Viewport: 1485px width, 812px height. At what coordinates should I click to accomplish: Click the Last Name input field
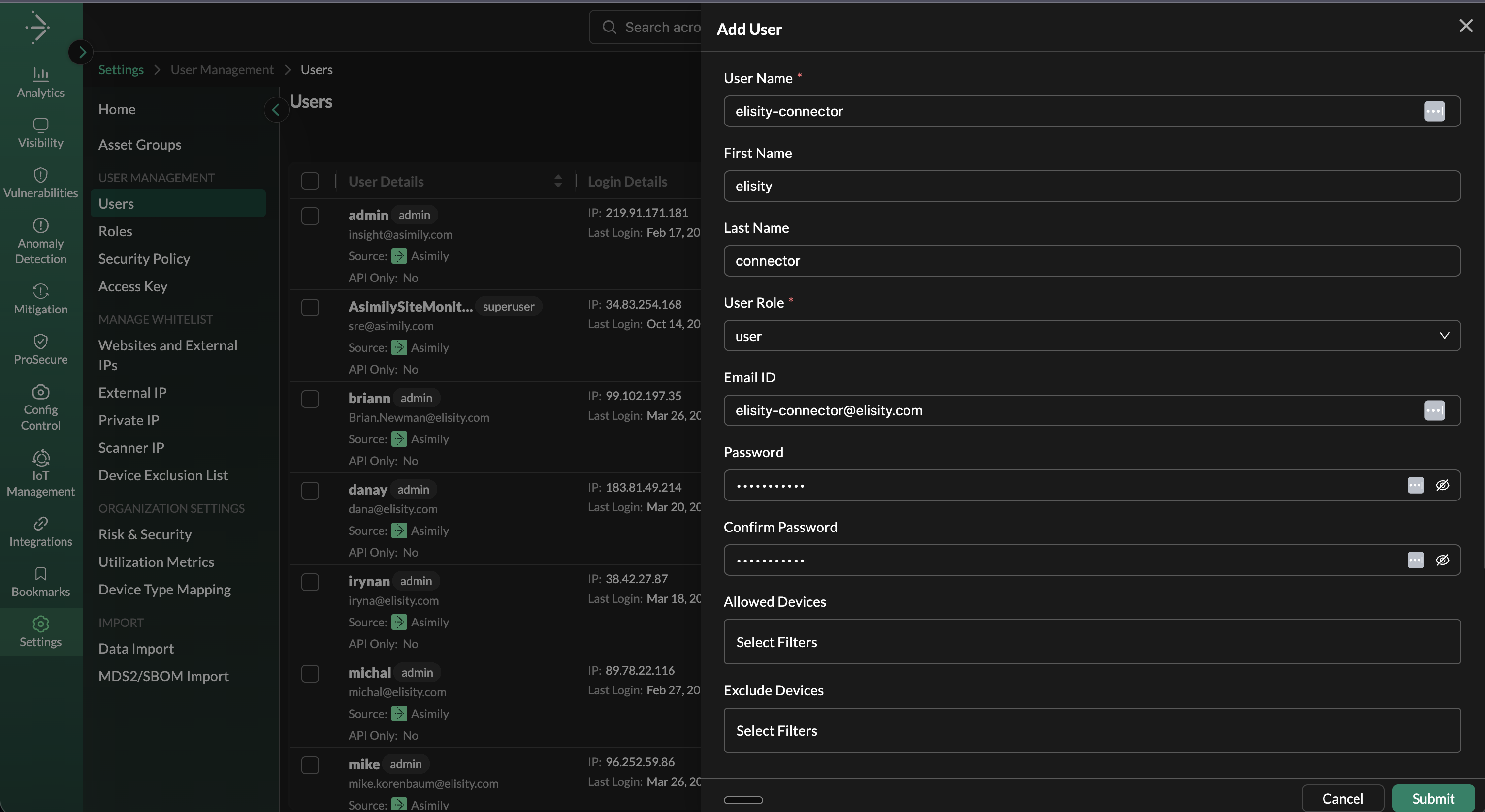(x=1092, y=261)
